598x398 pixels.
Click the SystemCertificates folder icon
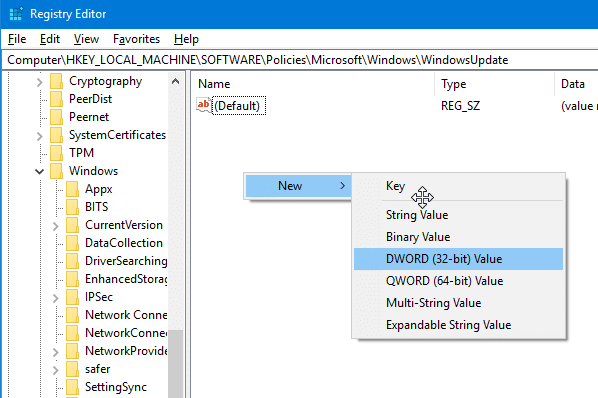click(x=56, y=135)
